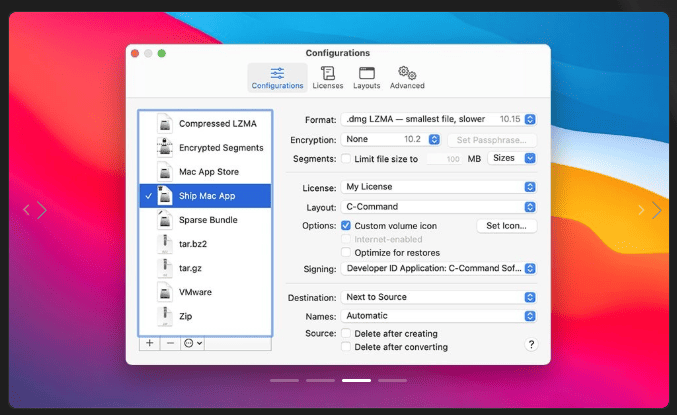Open the help question mark button
Image resolution: width=677 pixels, height=415 pixels.
[531, 344]
